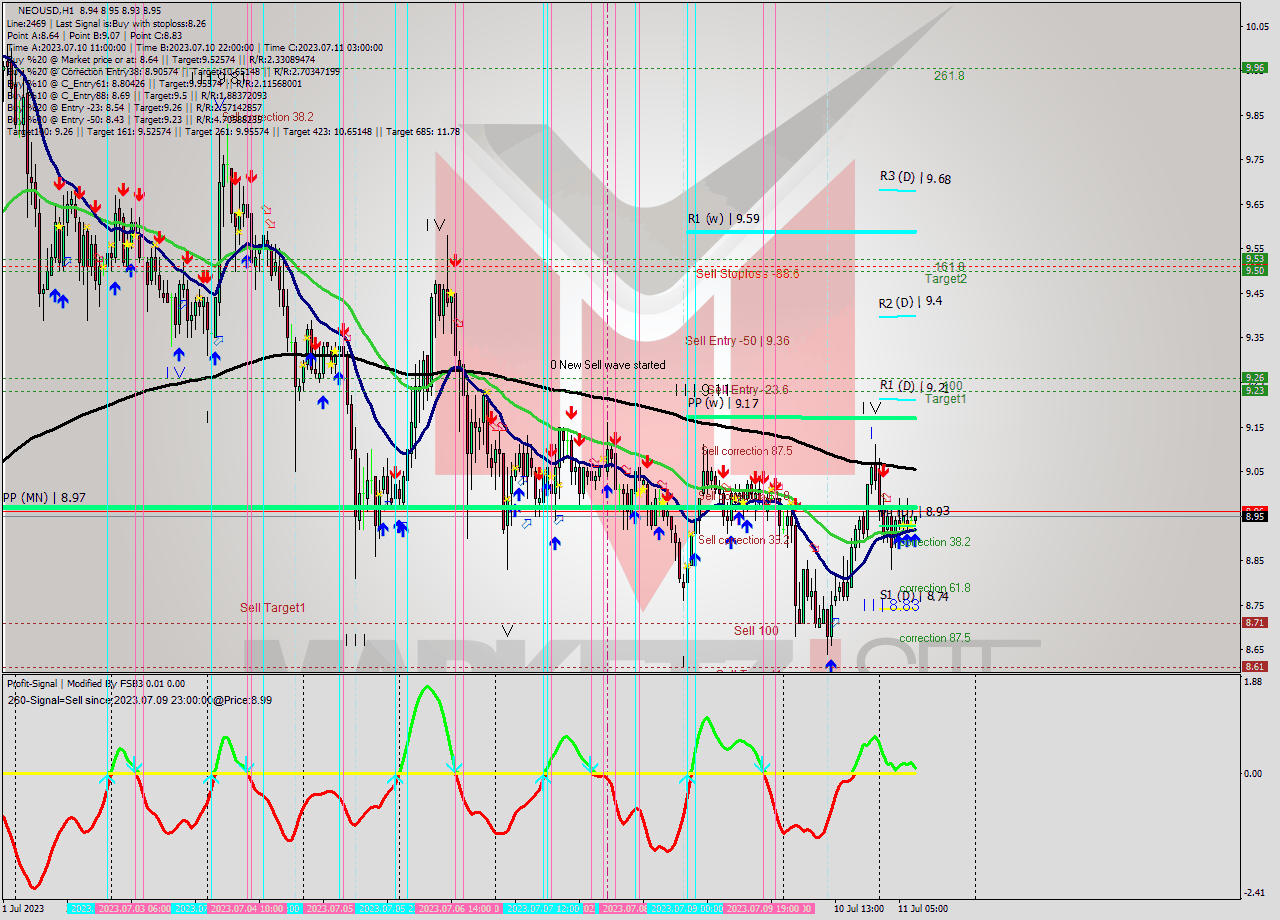Click the 9.35 price scale value

(1256, 338)
